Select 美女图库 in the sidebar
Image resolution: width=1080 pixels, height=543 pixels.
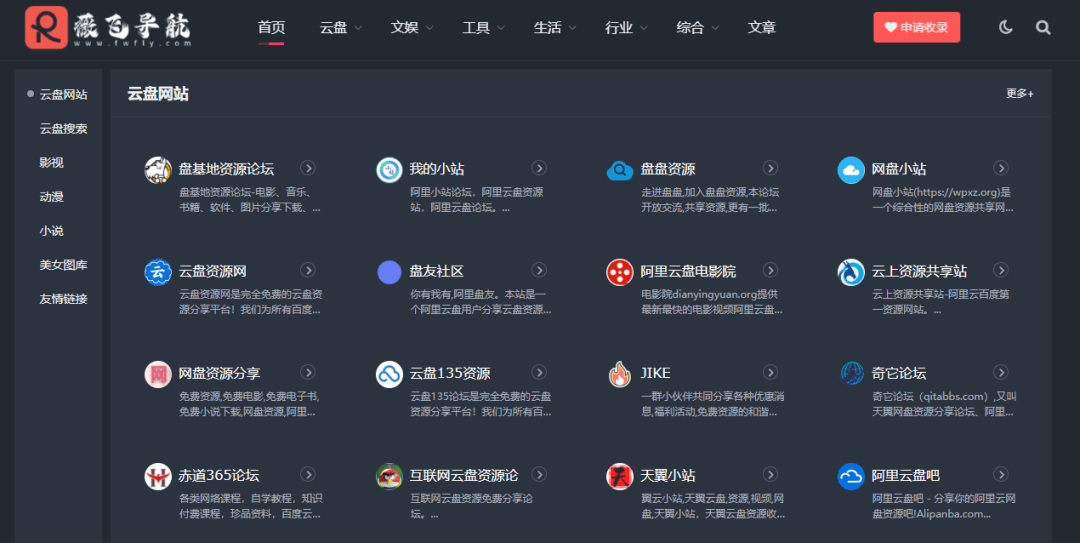coord(63,265)
